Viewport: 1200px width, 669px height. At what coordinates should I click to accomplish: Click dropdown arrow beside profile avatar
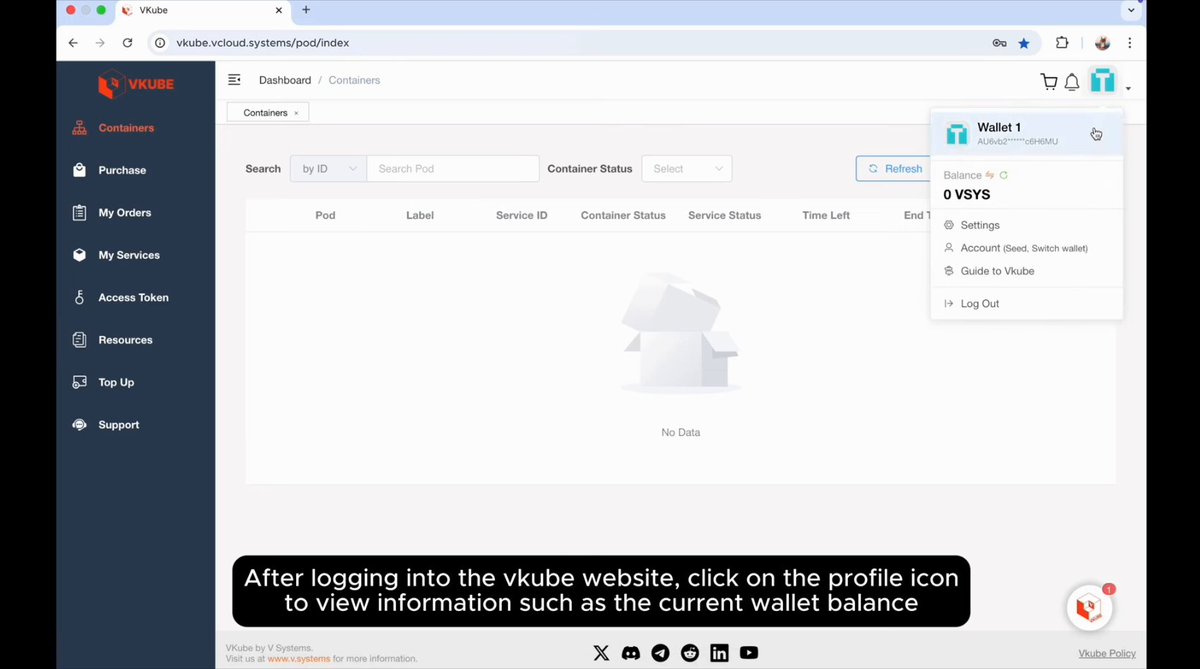(x=1128, y=89)
